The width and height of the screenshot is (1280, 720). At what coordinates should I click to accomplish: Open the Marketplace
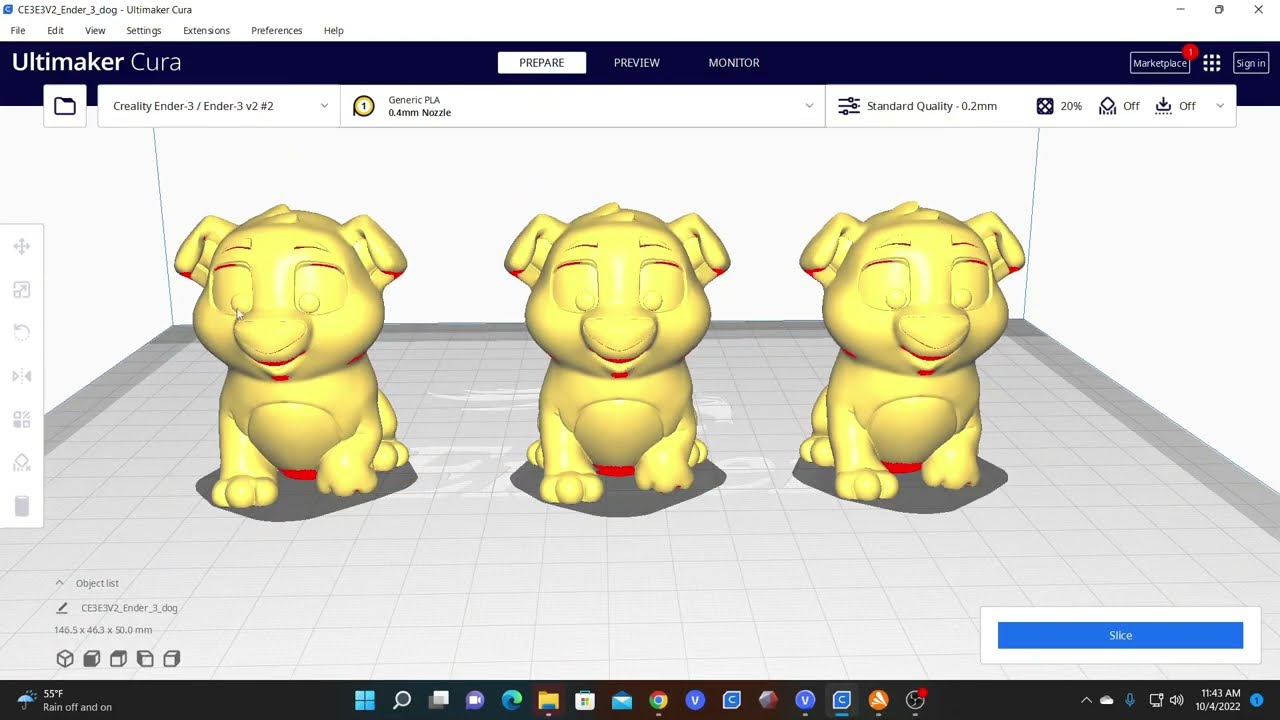[x=1160, y=63]
